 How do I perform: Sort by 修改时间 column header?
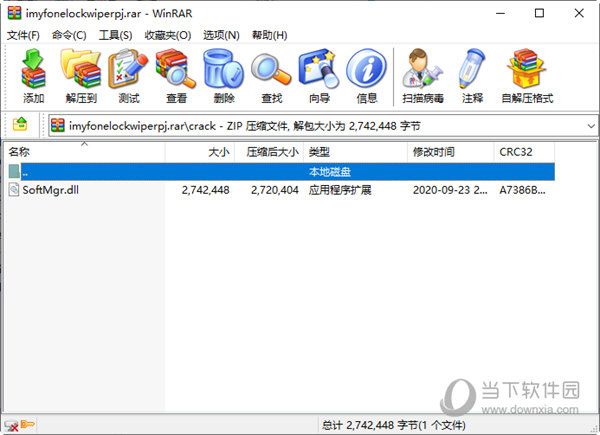451,152
